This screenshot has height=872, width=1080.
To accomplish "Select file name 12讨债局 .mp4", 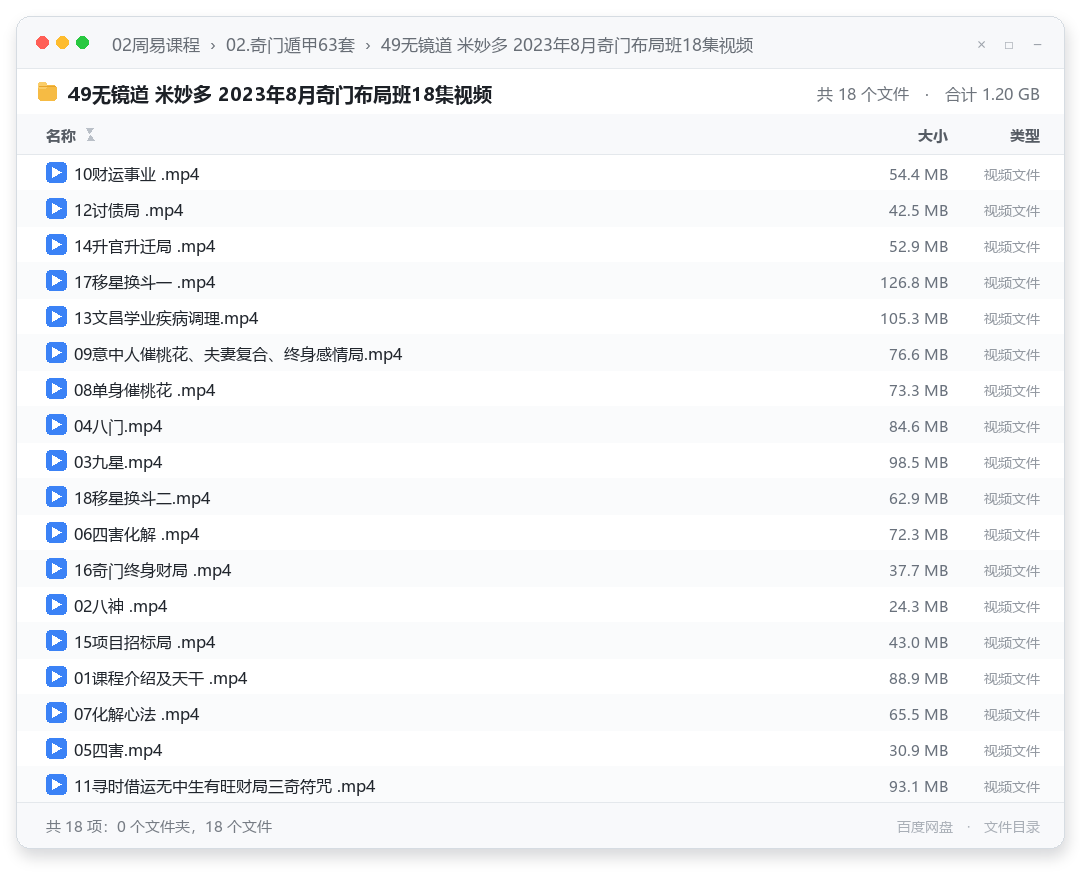I will coord(129,210).
